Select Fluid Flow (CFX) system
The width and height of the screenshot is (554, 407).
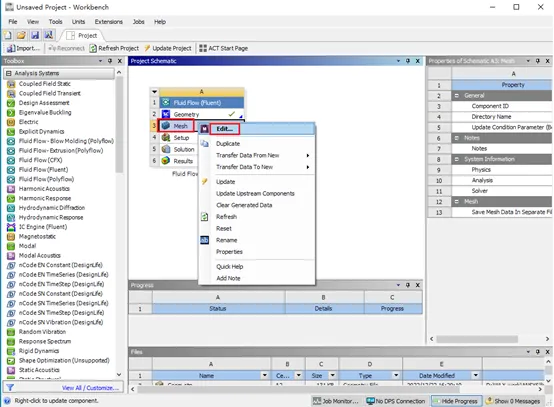[40, 160]
